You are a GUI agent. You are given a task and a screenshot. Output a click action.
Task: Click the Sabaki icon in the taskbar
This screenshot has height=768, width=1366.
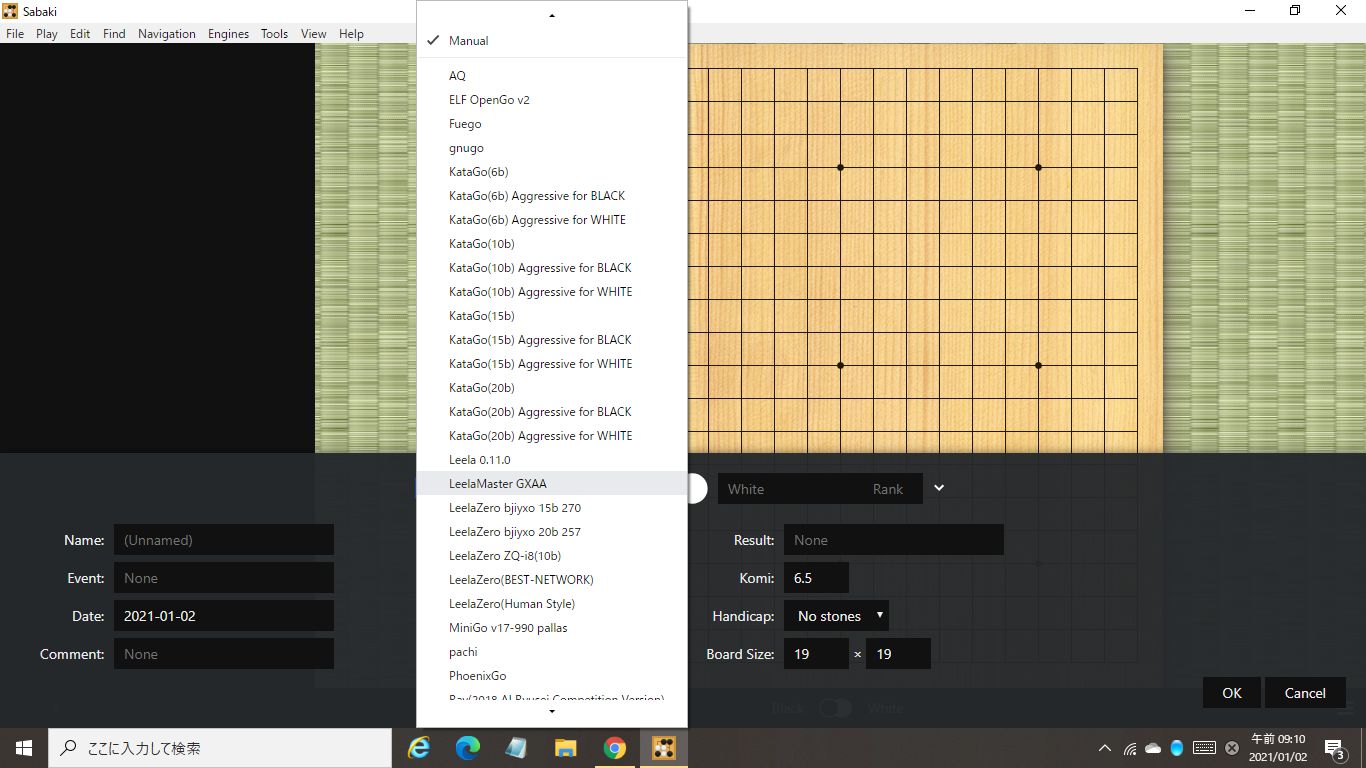[x=663, y=748]
